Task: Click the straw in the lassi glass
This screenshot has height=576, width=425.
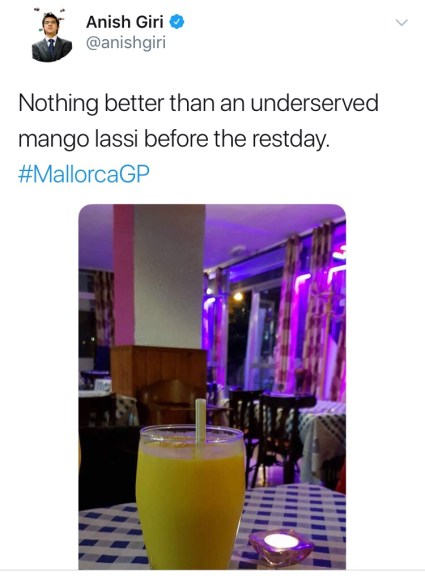Action: click(x=200, y=426)
